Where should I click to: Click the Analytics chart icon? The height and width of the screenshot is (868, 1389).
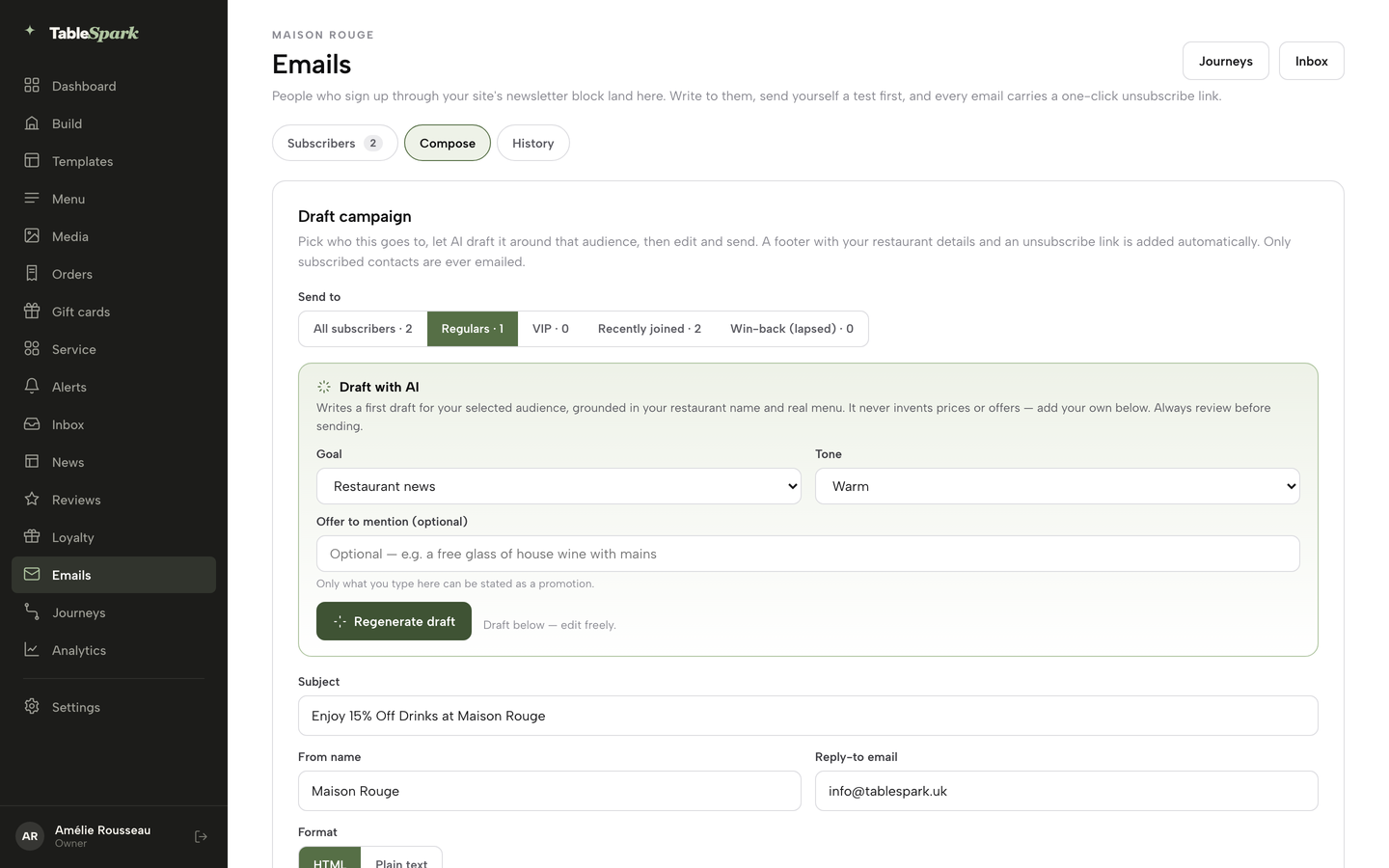pos(32,650)
